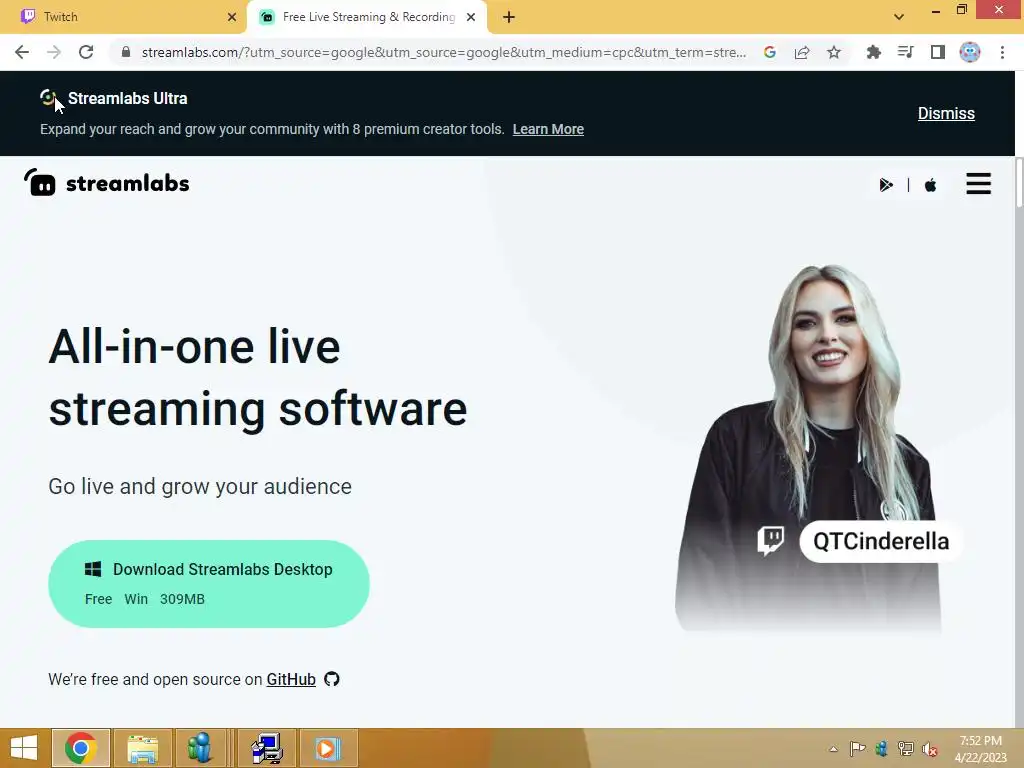Open the Chrome profile avatar
Viewport: 1024px width, 768px height.
(x=970, y=52)
